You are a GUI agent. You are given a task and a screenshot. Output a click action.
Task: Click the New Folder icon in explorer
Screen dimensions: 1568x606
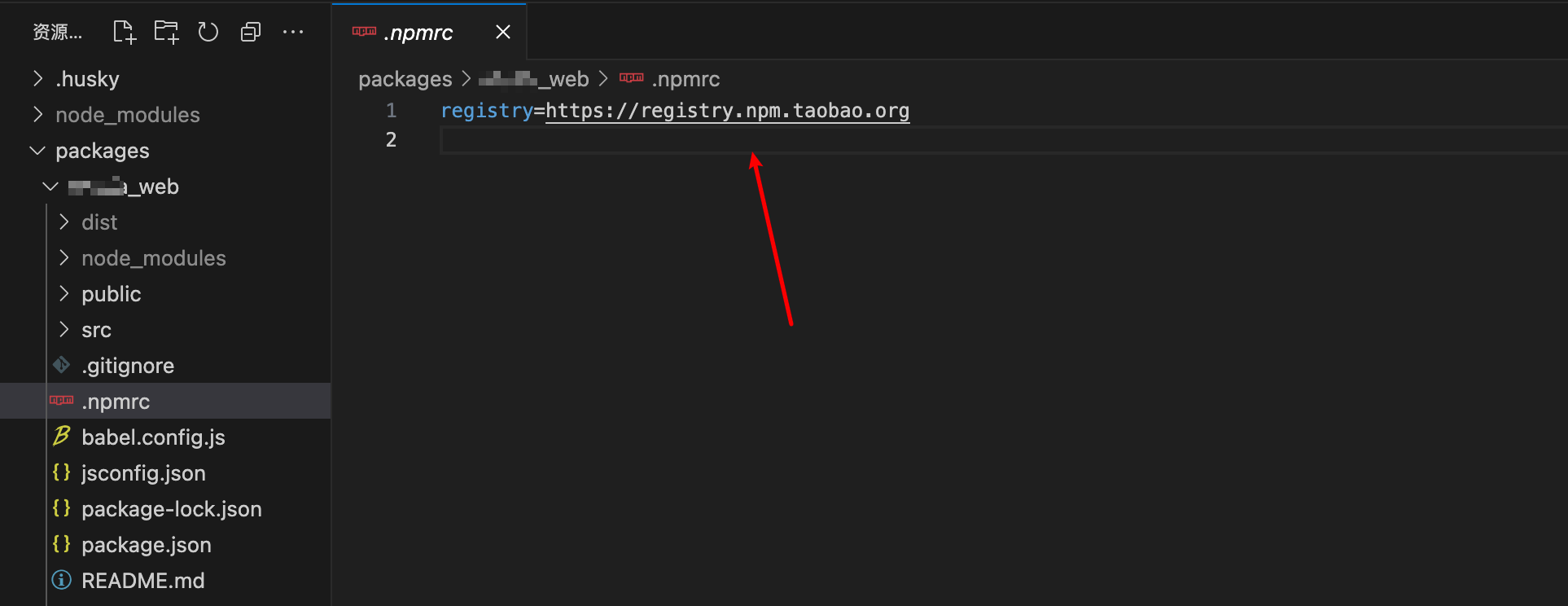(x=166, y=33)
